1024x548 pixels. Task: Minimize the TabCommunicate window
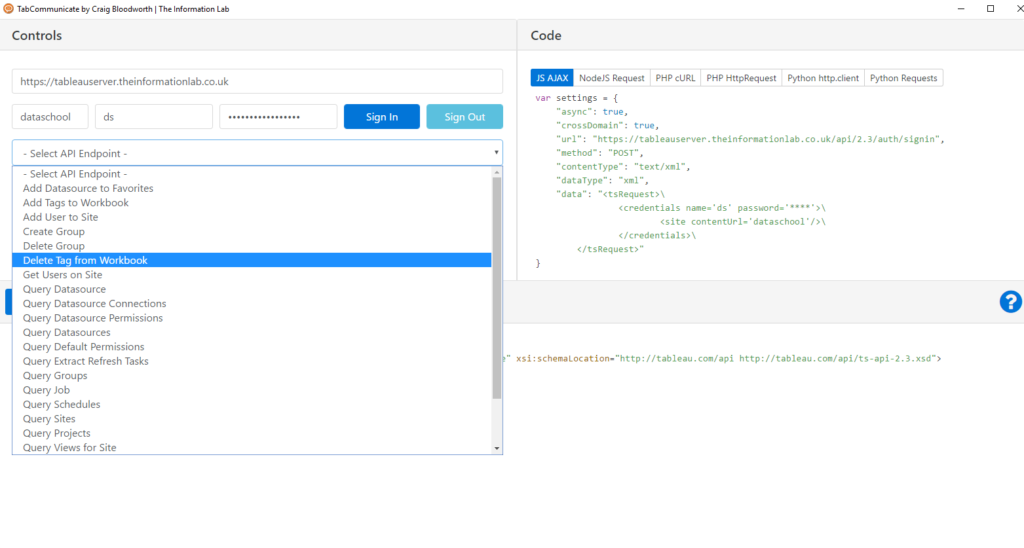point(961,8)
